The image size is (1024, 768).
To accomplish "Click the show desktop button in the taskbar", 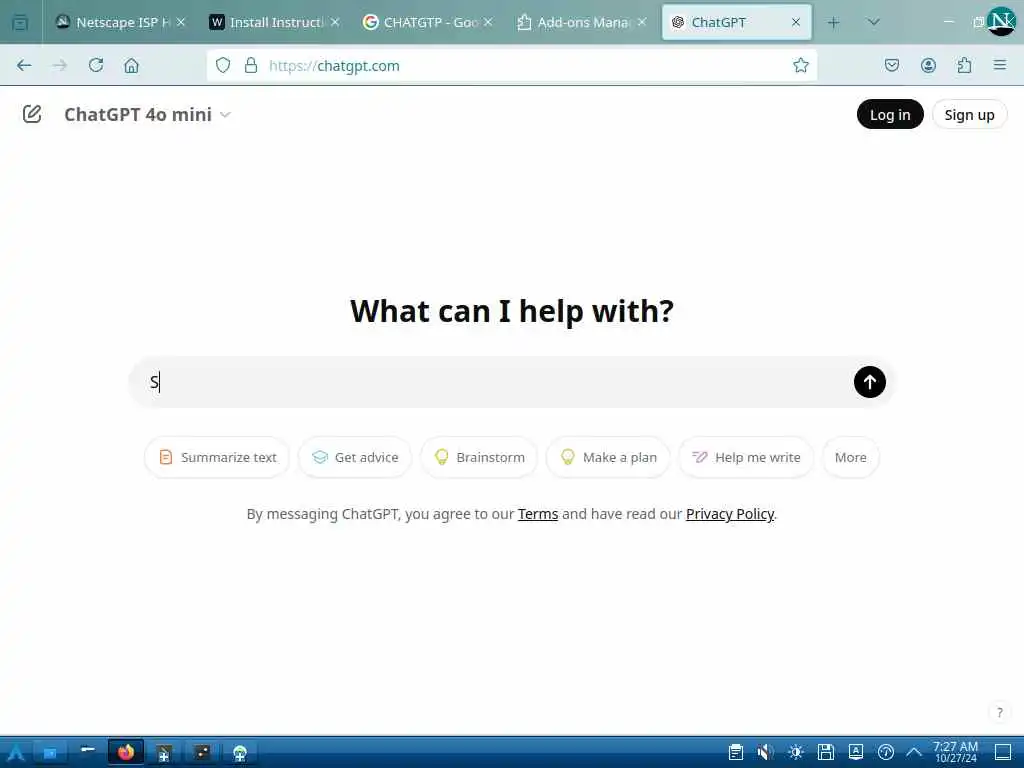I will tap(1002, 752).
